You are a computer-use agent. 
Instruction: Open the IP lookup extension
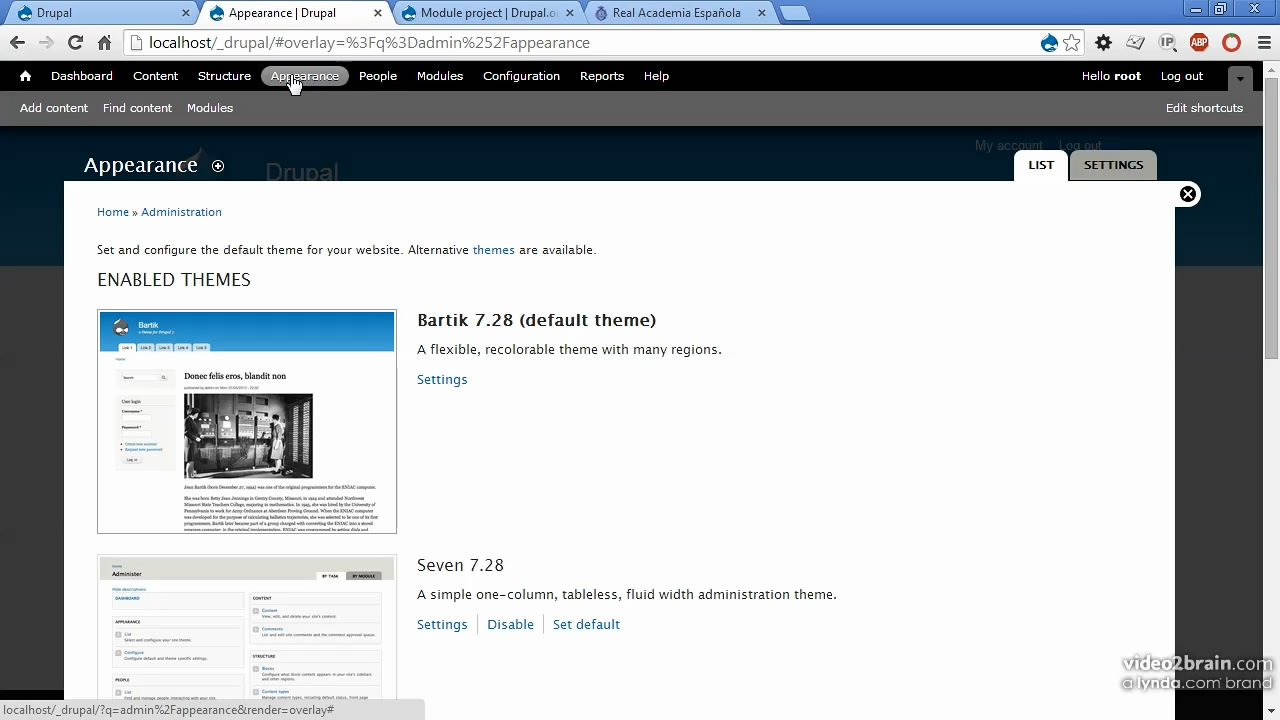point(1168,43)
